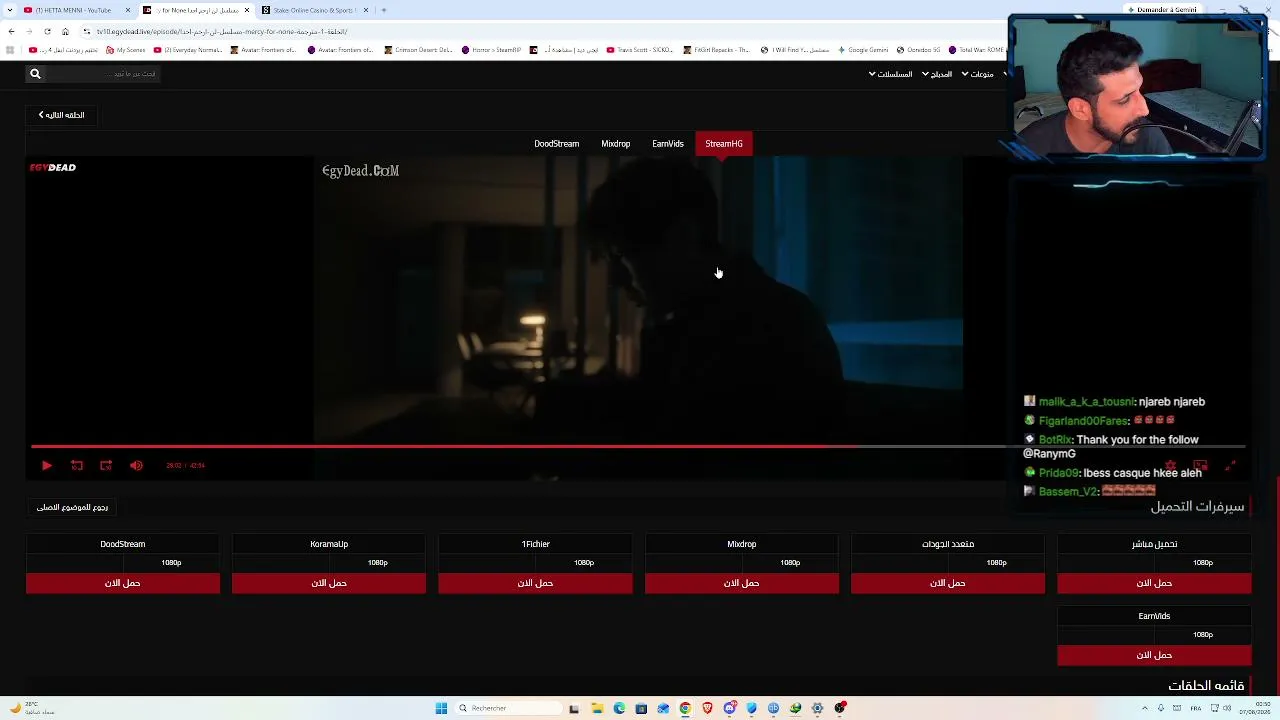
Task: Open Brave browser from the taskbar
Action: (708, 708)
